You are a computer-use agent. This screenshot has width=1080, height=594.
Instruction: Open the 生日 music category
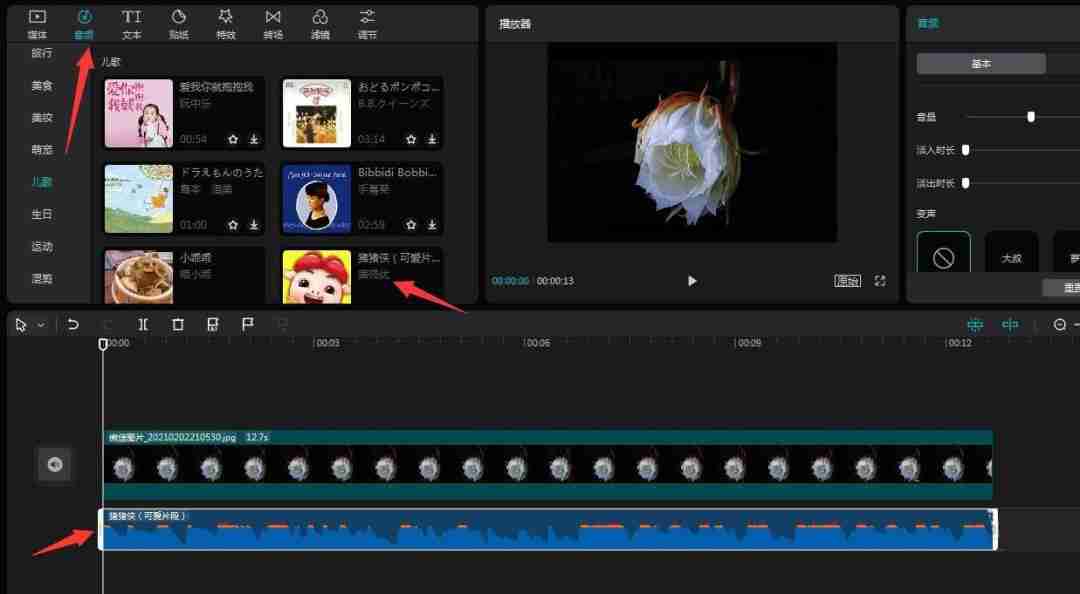(40, 213)
